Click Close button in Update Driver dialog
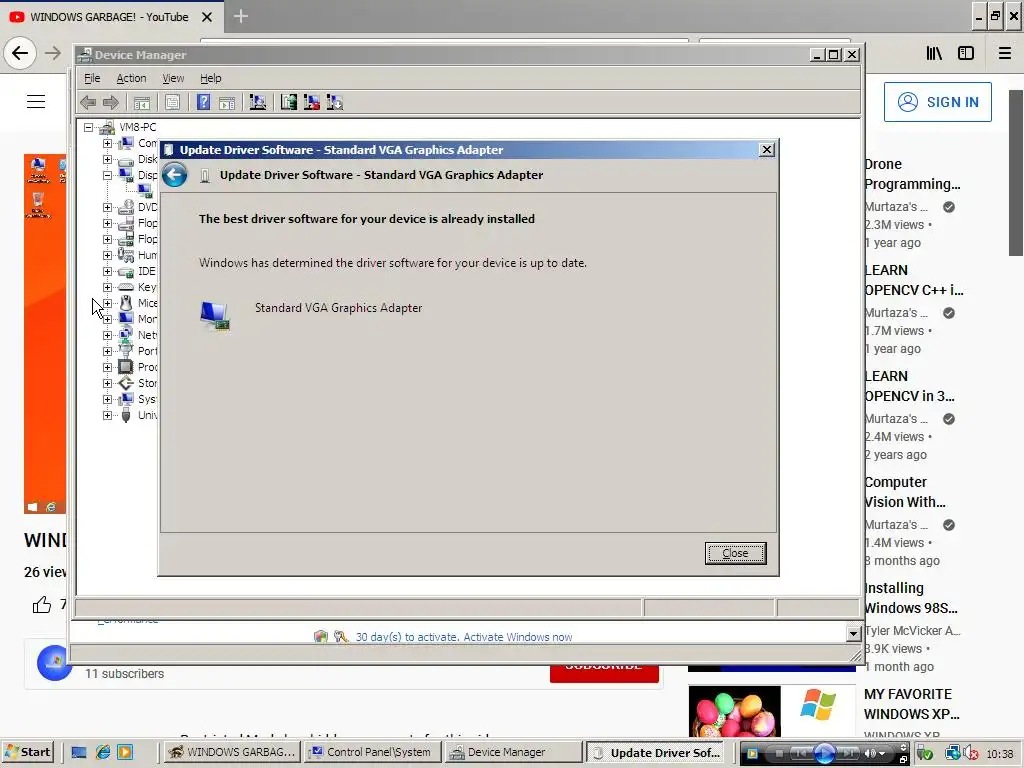The height and width of the screenshot is (768, 1024). click(x=735, y=553)
